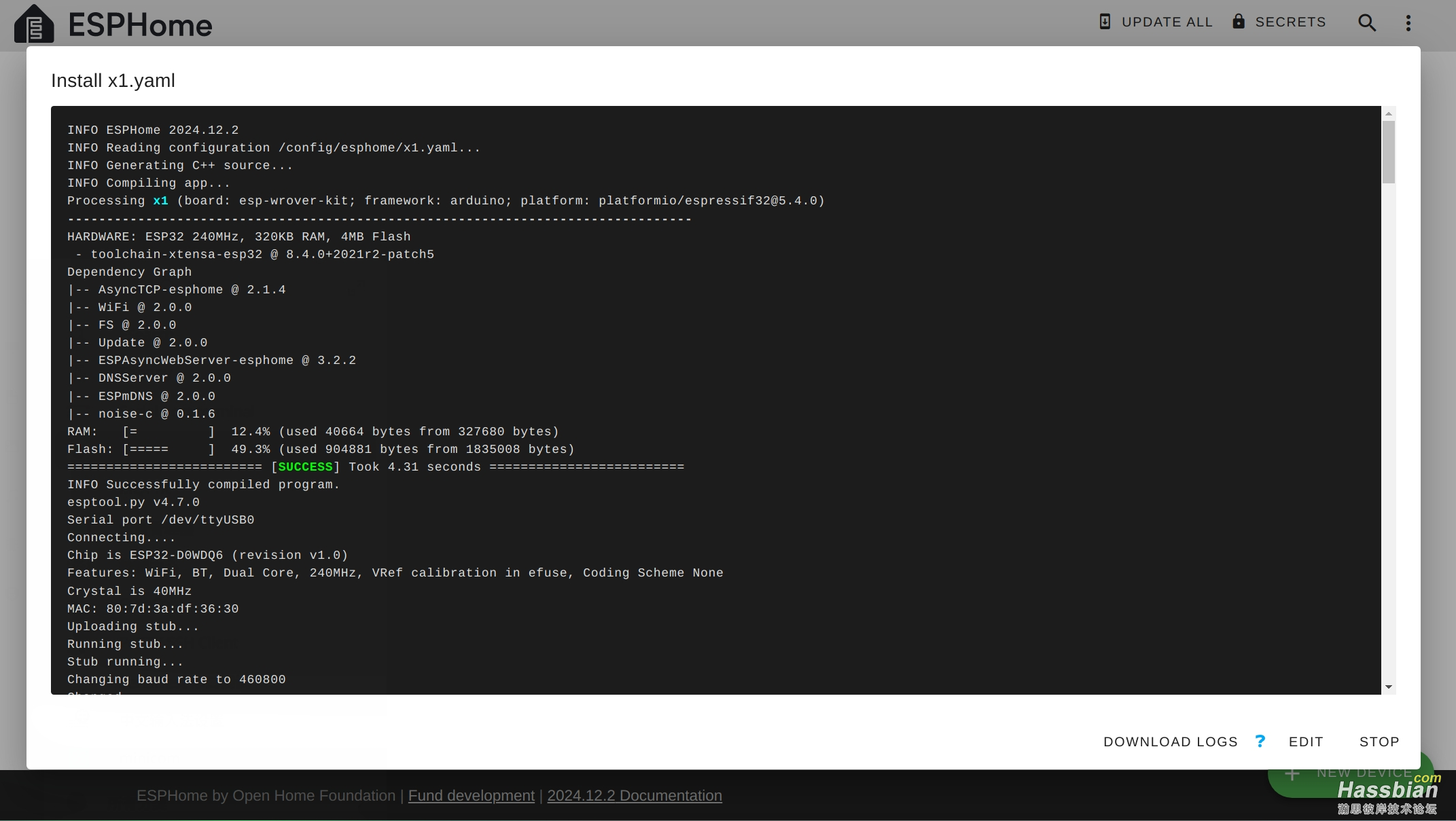The width and height of the screenshot is (1456, 821).
Task: Click 'INFO Successfully compiled program.' line
Action: [204, 484]
